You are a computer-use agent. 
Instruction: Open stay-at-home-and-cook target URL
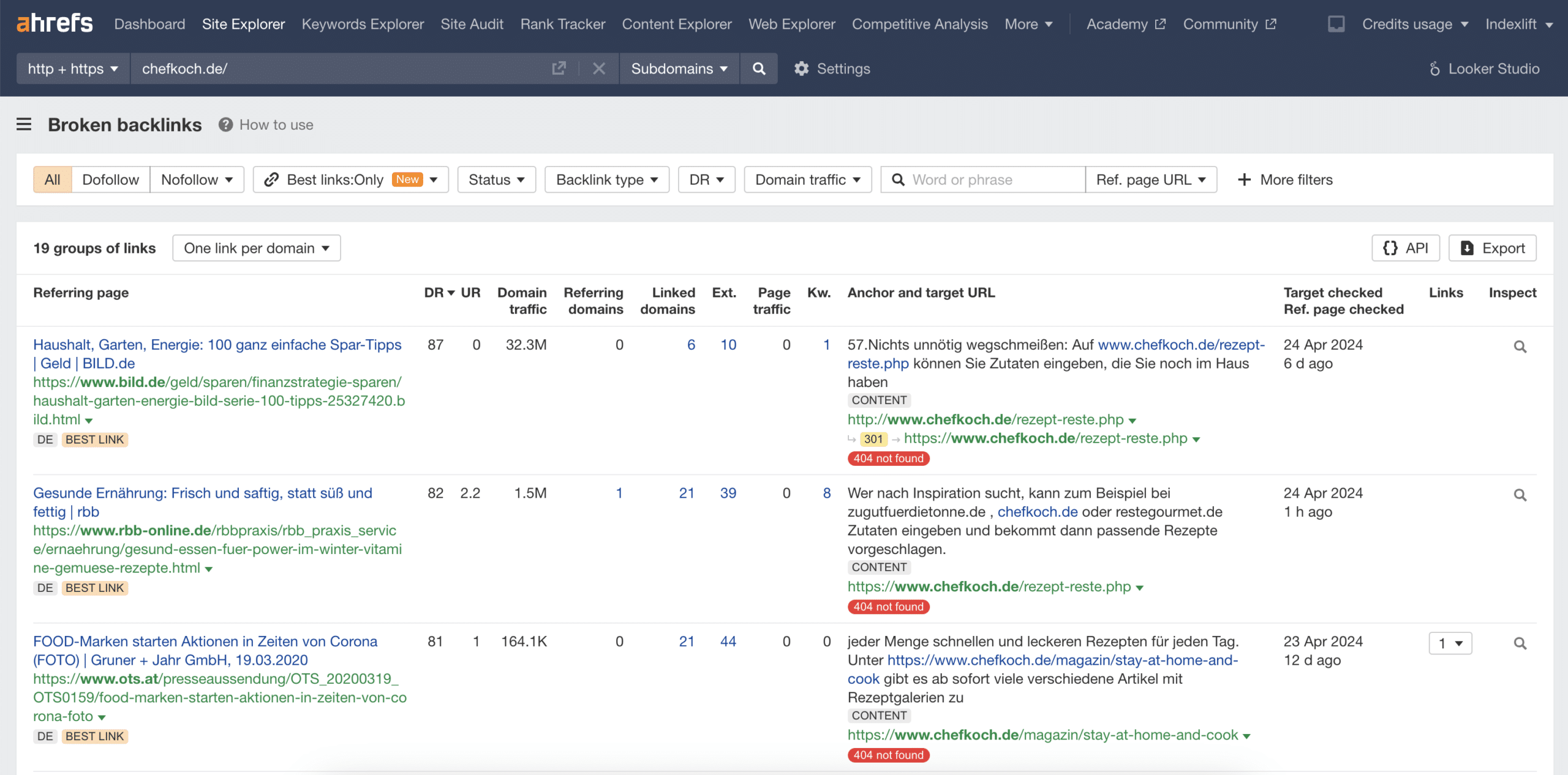click(x=1042, y=735)
